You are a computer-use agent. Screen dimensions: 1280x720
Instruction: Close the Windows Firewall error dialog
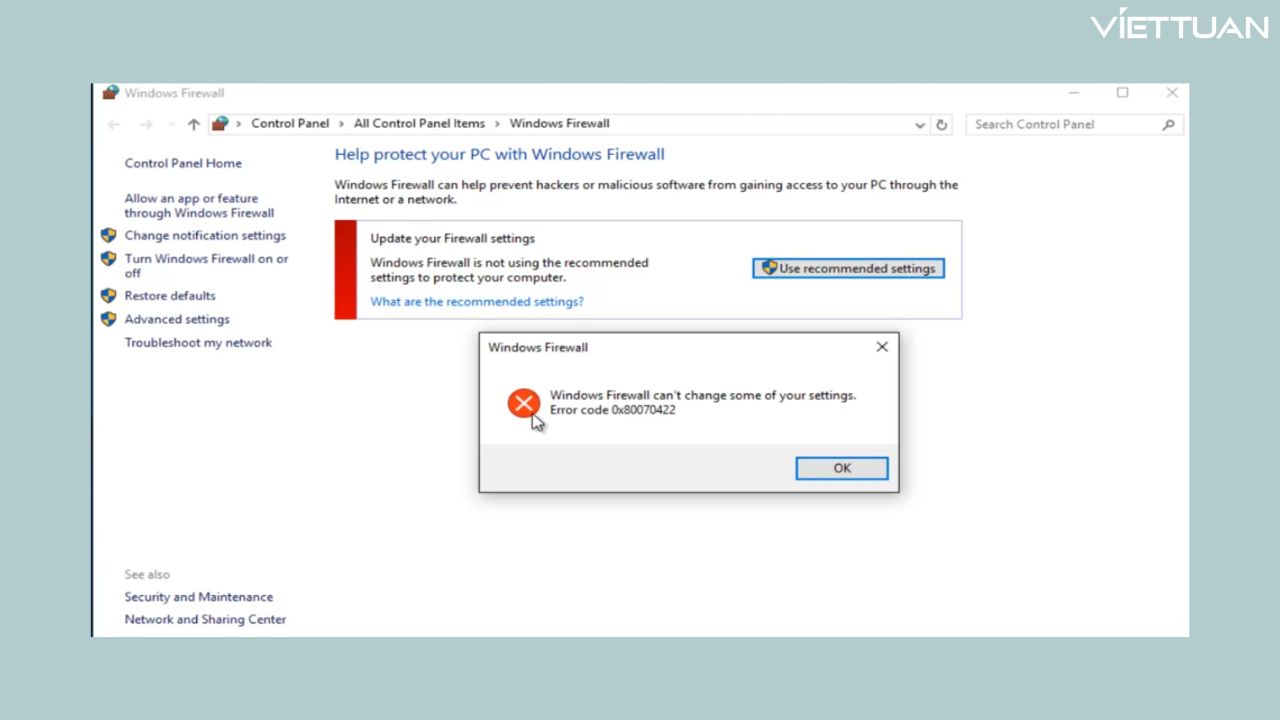tap(882, 347)
